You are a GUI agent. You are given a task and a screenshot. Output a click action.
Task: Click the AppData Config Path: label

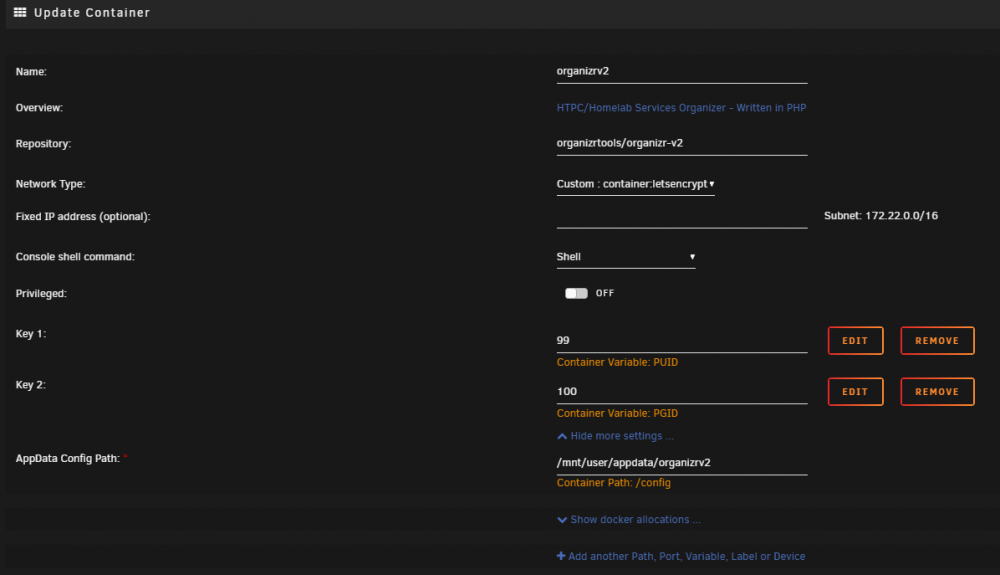[x=68, y=458]
